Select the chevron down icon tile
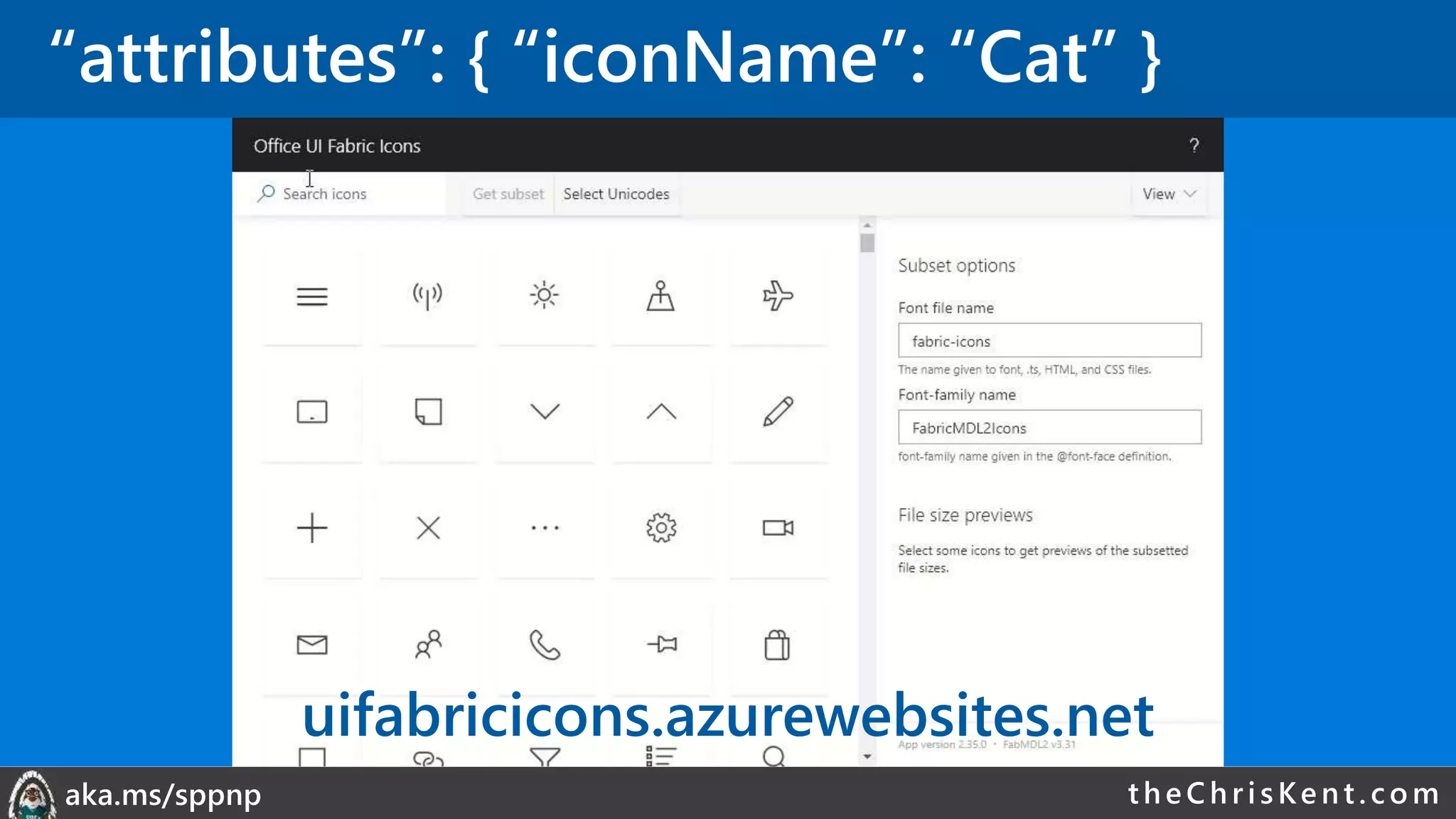 pos(545,412)
